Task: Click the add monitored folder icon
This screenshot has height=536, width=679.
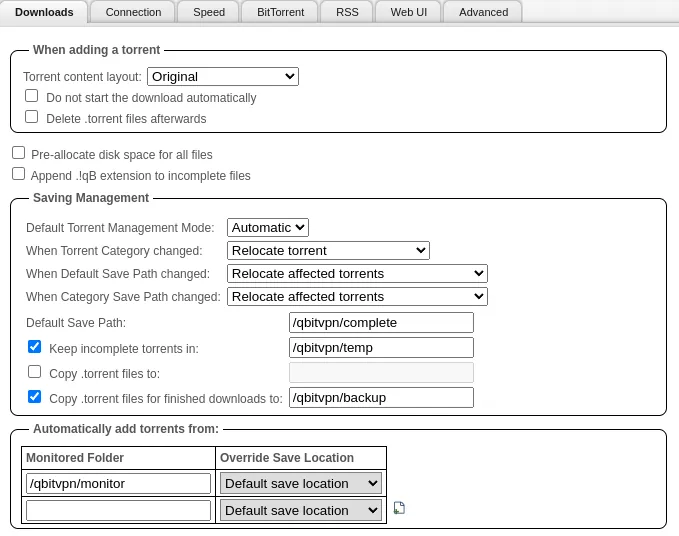Action: tap(399, 508)
